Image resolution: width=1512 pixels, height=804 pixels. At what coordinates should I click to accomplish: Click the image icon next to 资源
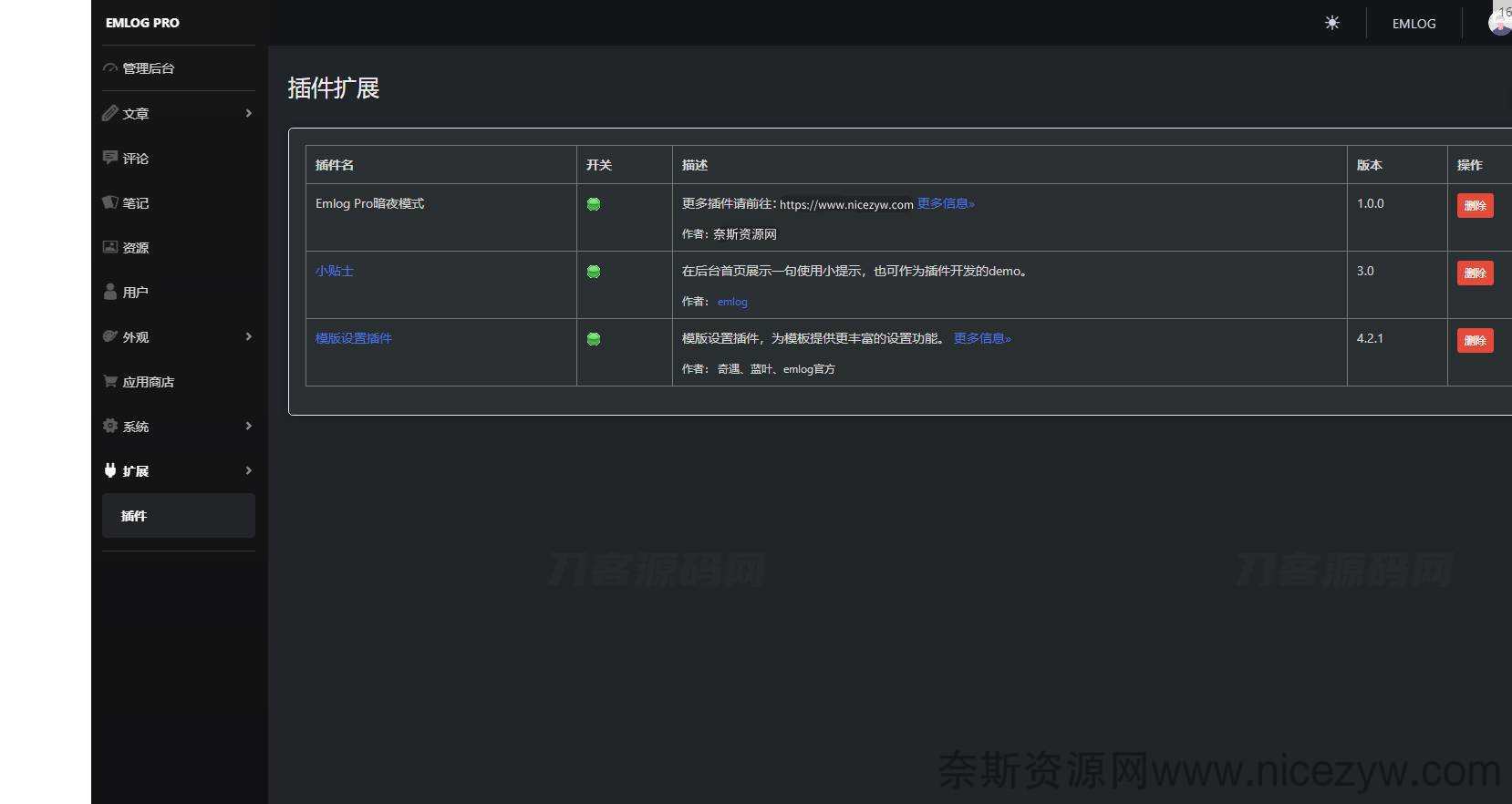click(110, 247)
